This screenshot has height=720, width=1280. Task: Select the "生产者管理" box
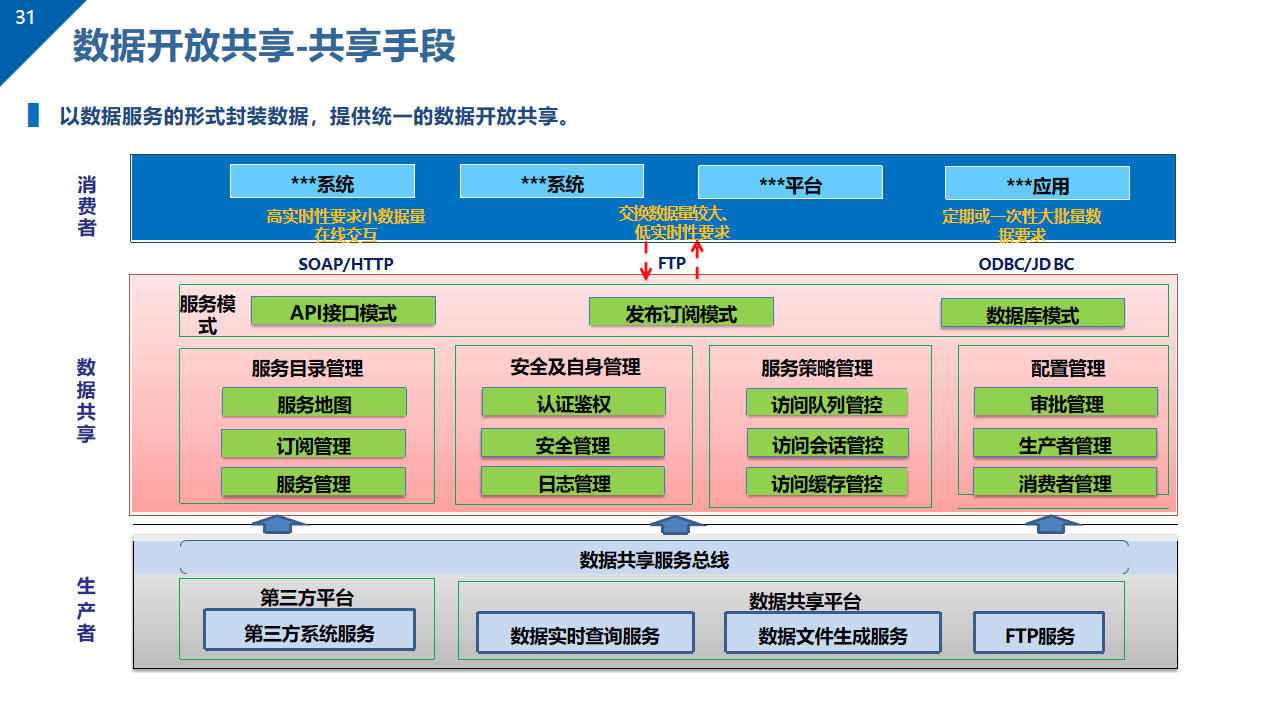[1065, 443]
